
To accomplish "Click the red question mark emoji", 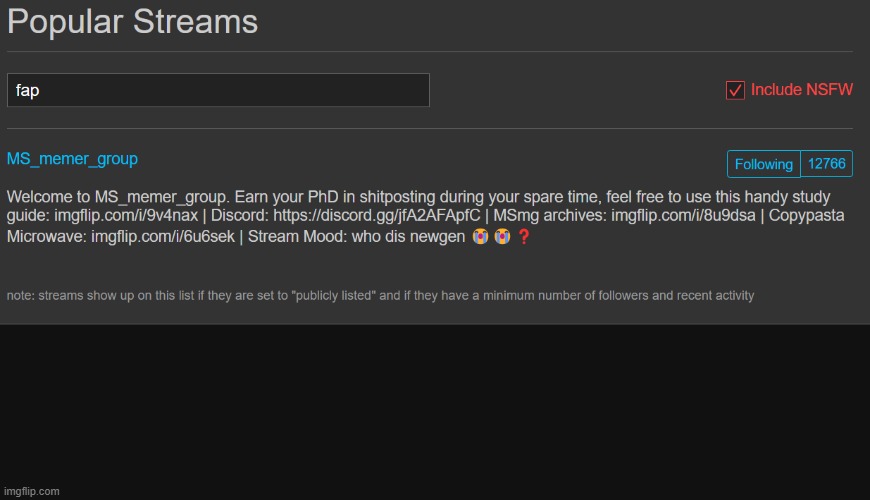I will coord(523,237).
